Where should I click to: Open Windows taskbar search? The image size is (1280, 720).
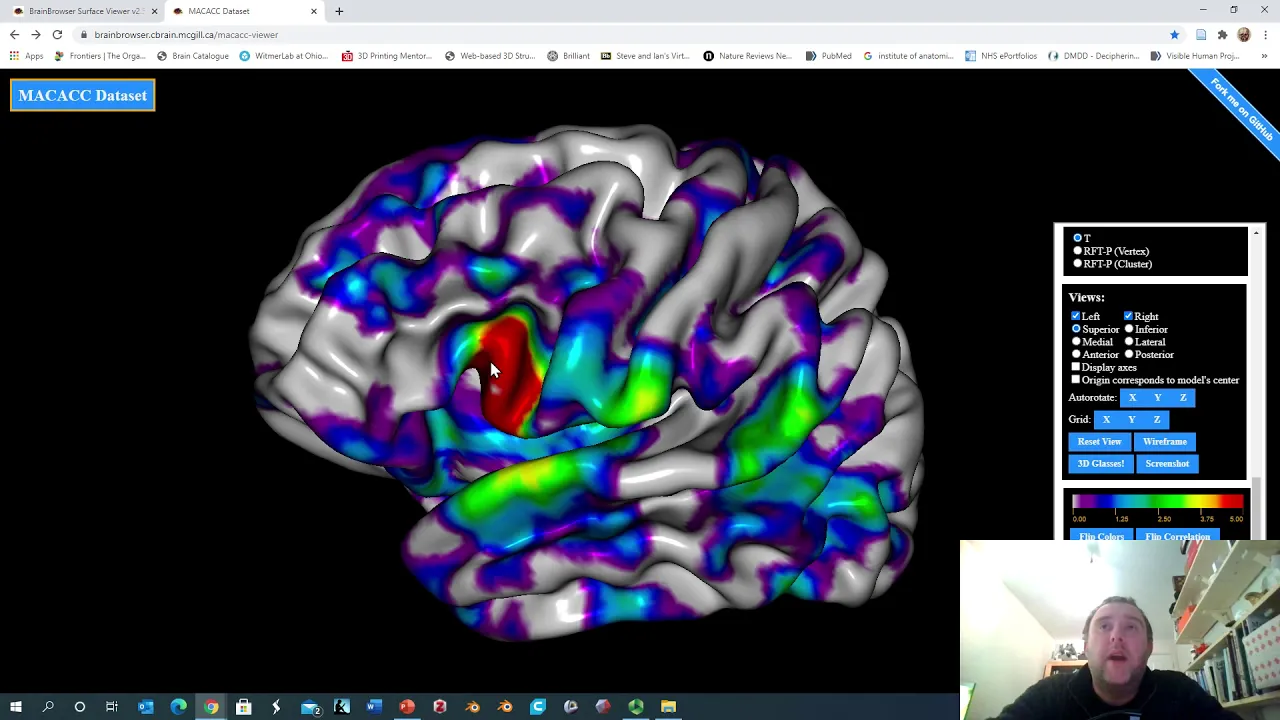click(x=48, y=707)
